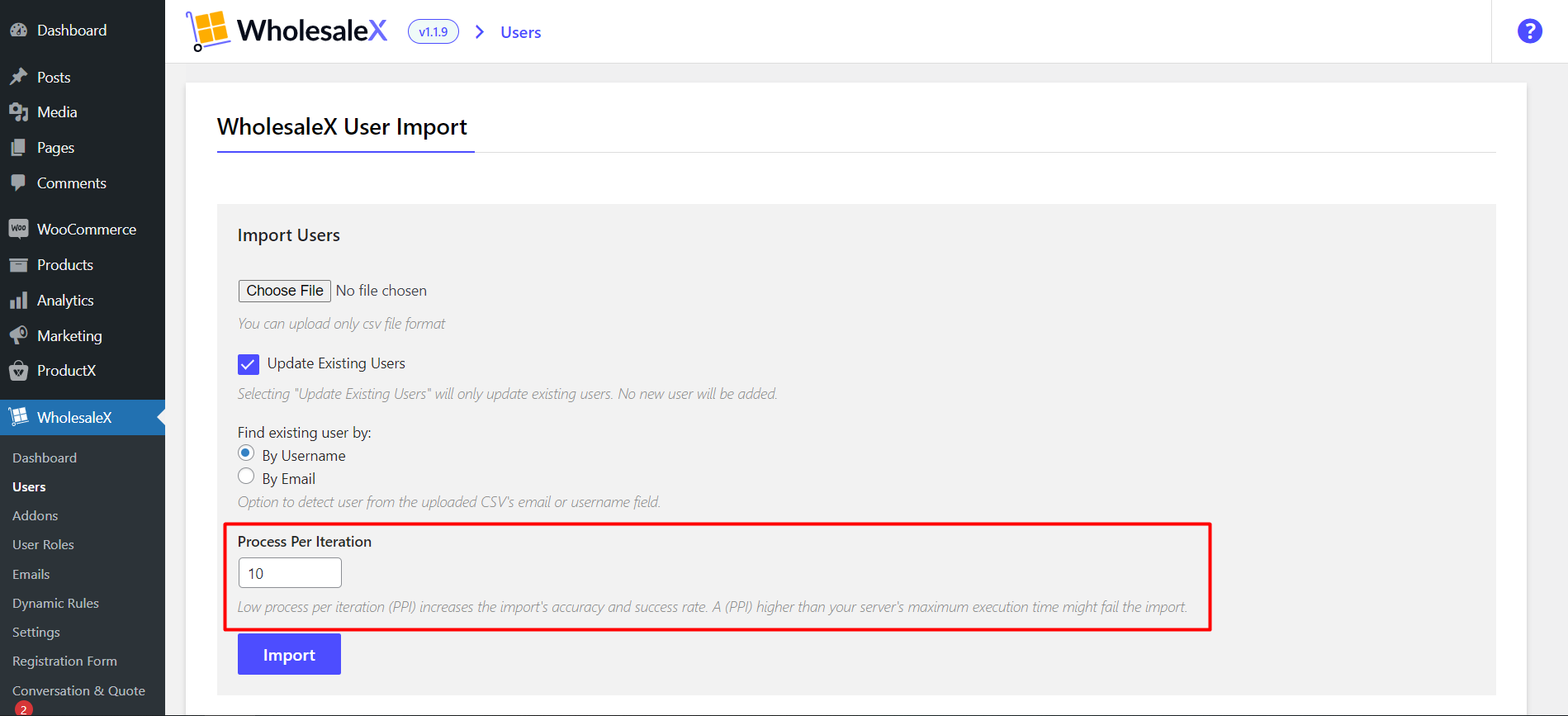Viewport: 1568px width, 716px height.
Task: Open help via blue question mark icon
Action: coord(1529,31)
